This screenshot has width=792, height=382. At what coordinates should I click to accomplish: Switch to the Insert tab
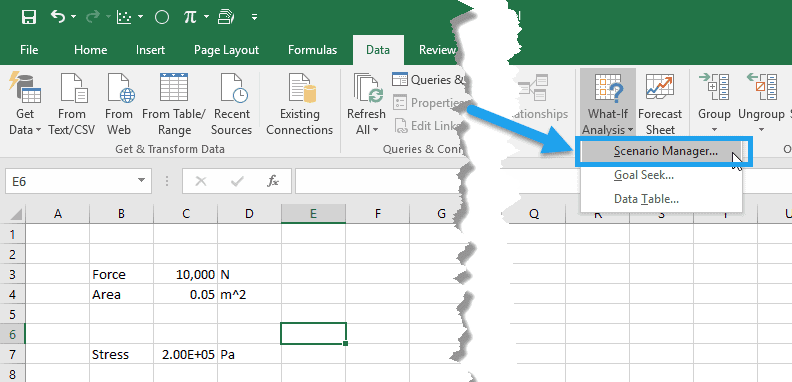pos(150,50)
